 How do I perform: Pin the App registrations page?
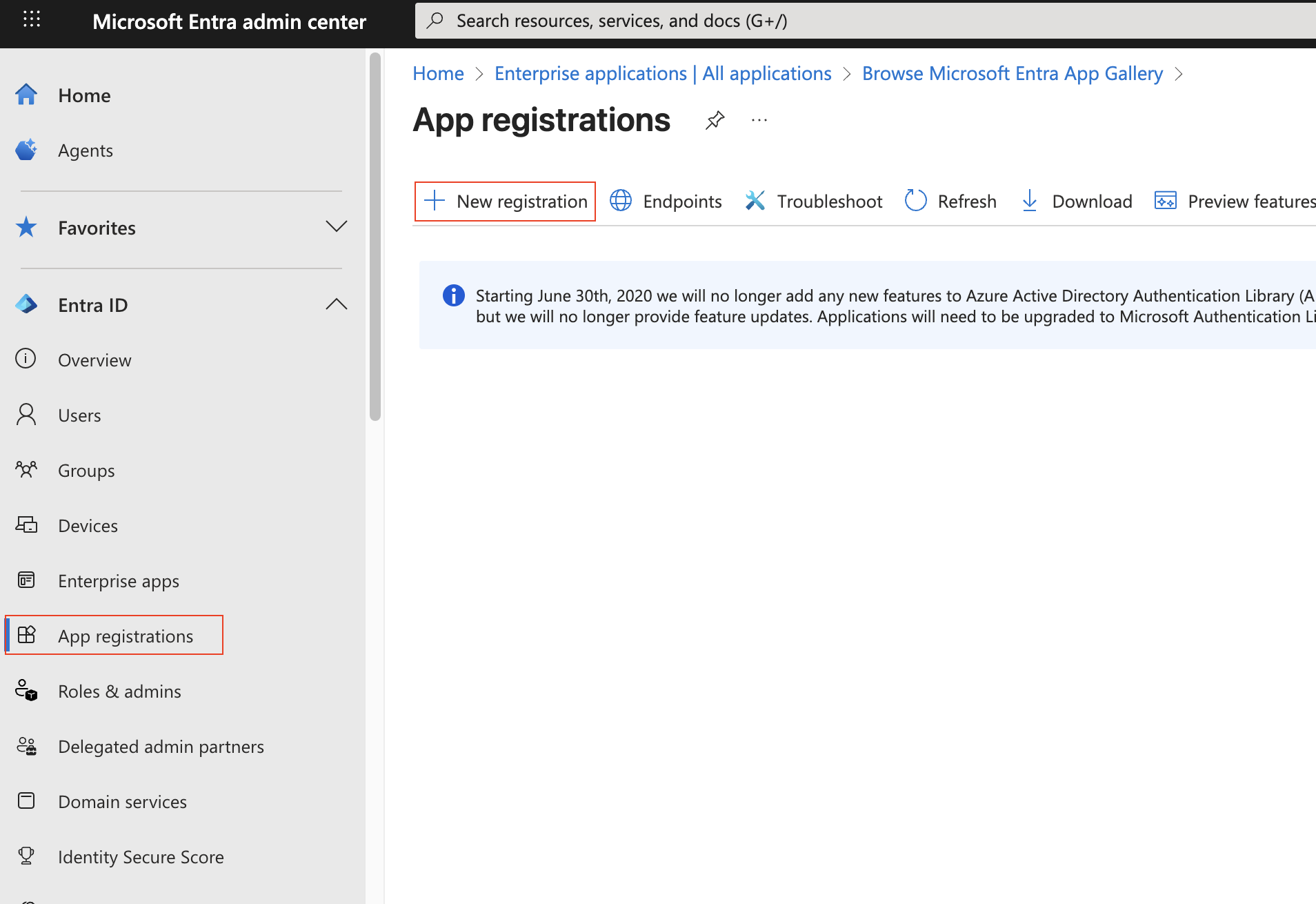tap(715, 120)
